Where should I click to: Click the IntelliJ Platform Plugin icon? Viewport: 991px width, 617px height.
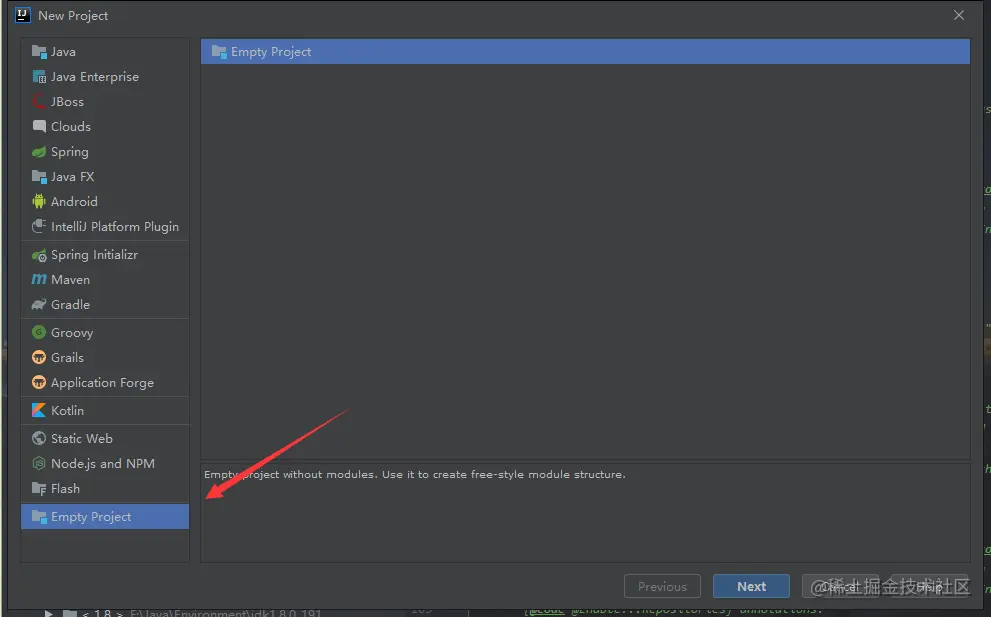[x=39, y=226]
